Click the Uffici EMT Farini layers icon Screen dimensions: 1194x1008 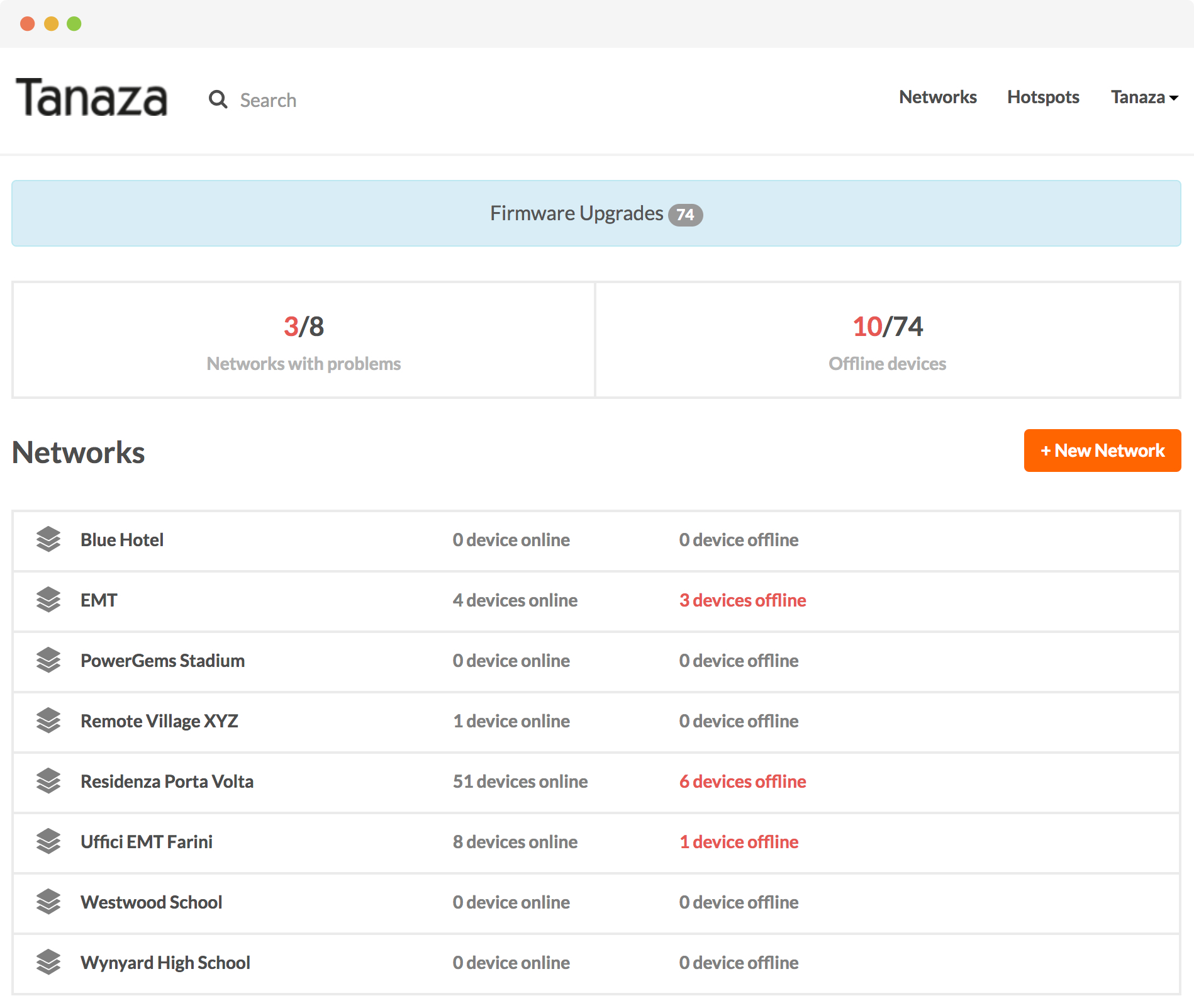48,841
